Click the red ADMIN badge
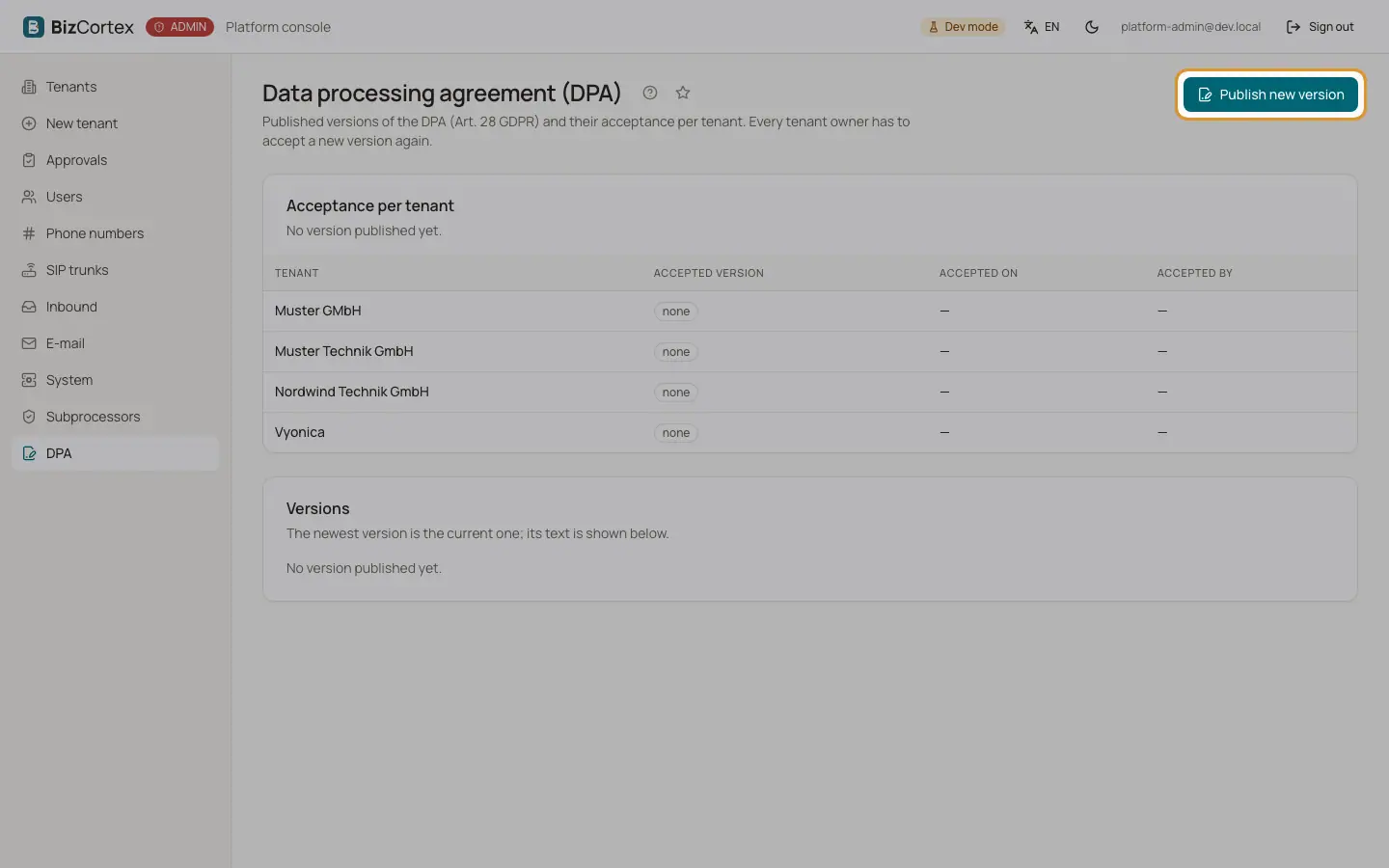This screenshot has width=1389, height=868. 179,27
